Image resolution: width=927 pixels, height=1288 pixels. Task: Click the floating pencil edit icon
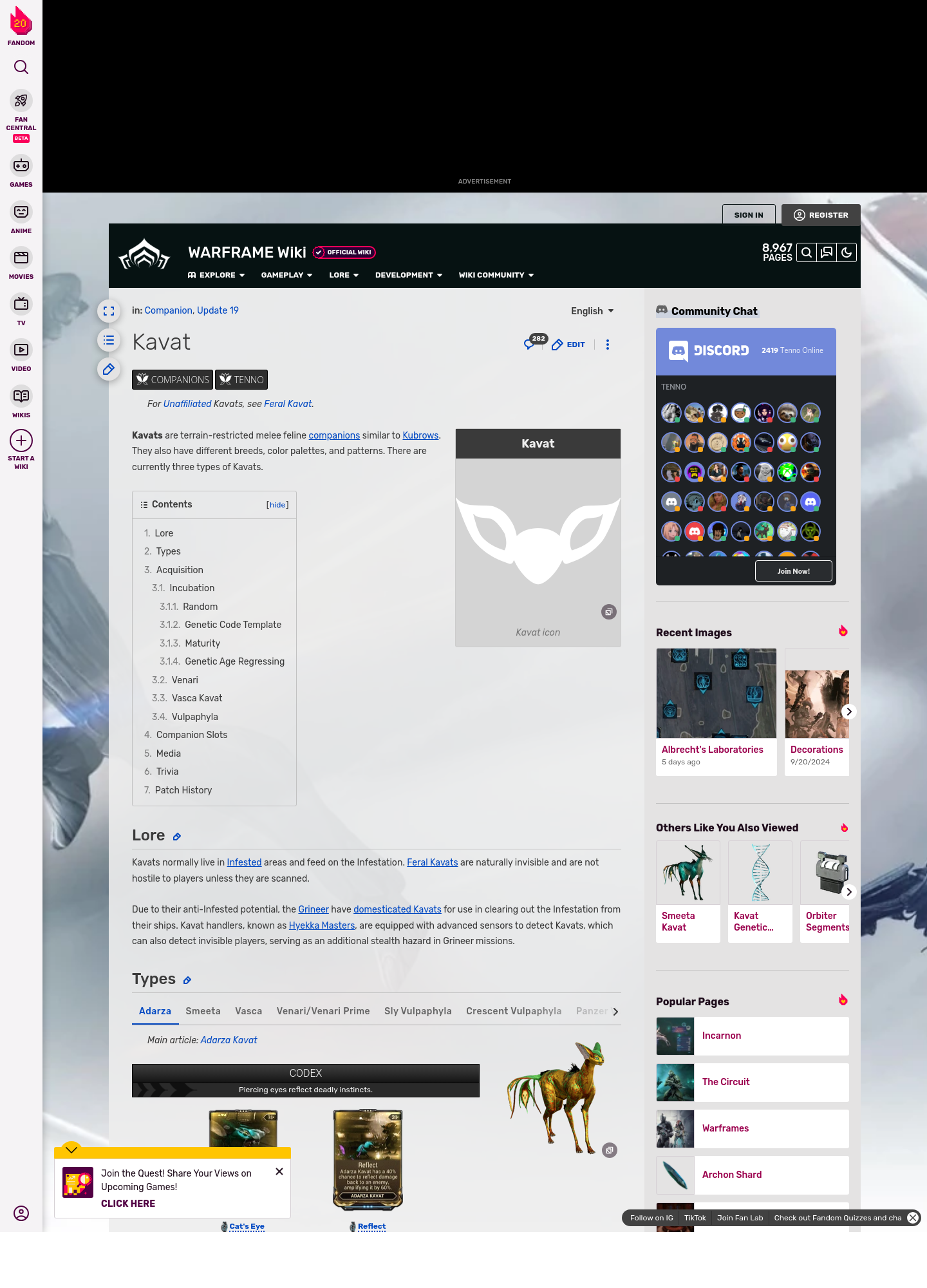109,369
